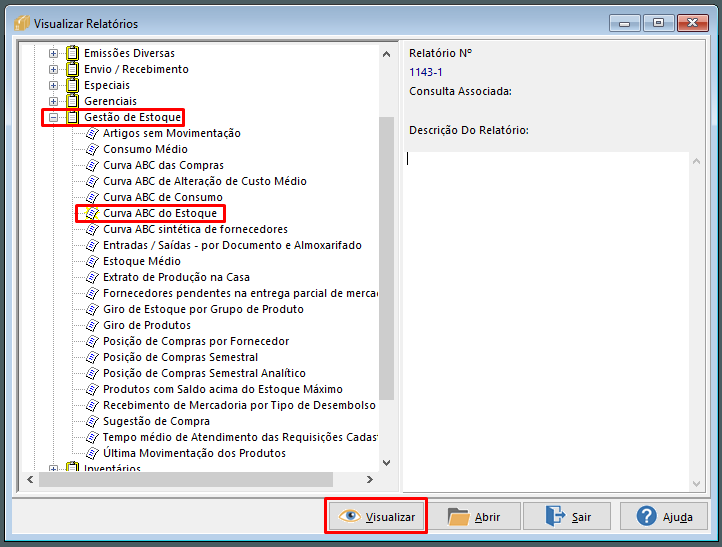
Task: Click icon of Última Movimentação dos Produtos
Action: 93,454
